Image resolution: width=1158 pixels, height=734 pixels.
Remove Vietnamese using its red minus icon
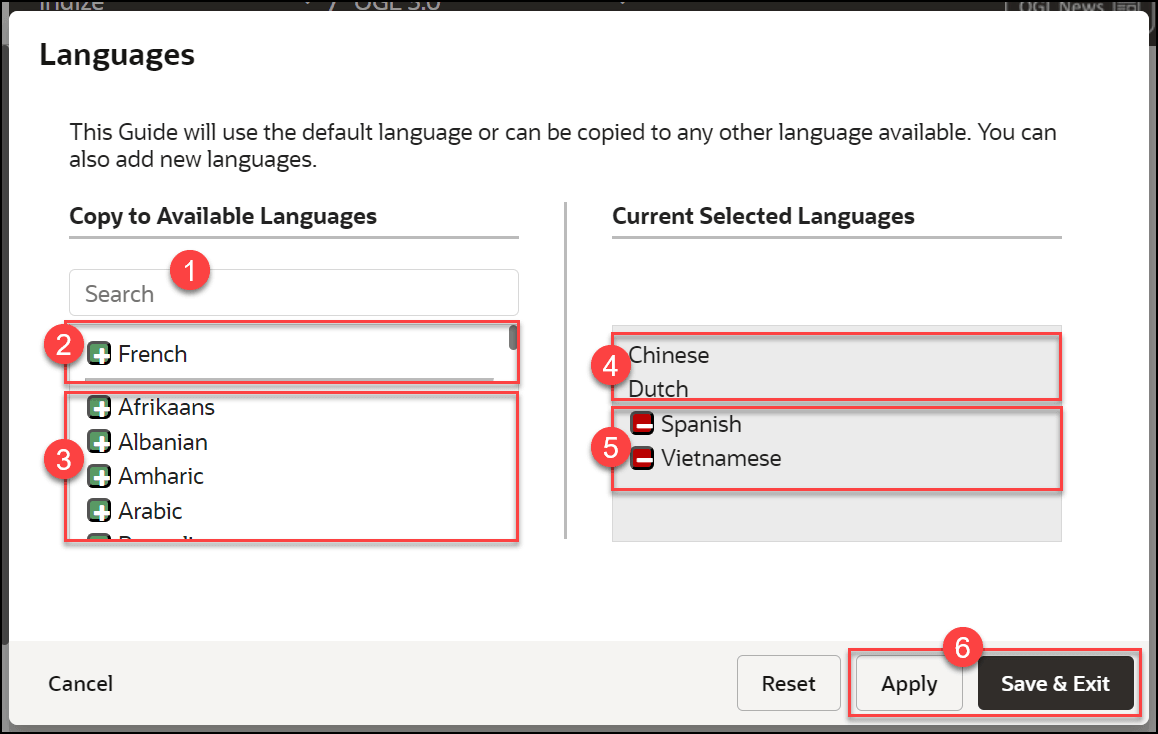[641, 457]
